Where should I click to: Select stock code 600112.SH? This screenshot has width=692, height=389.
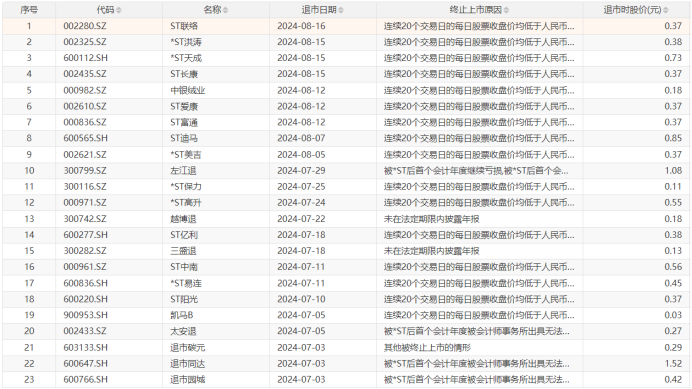86,58
